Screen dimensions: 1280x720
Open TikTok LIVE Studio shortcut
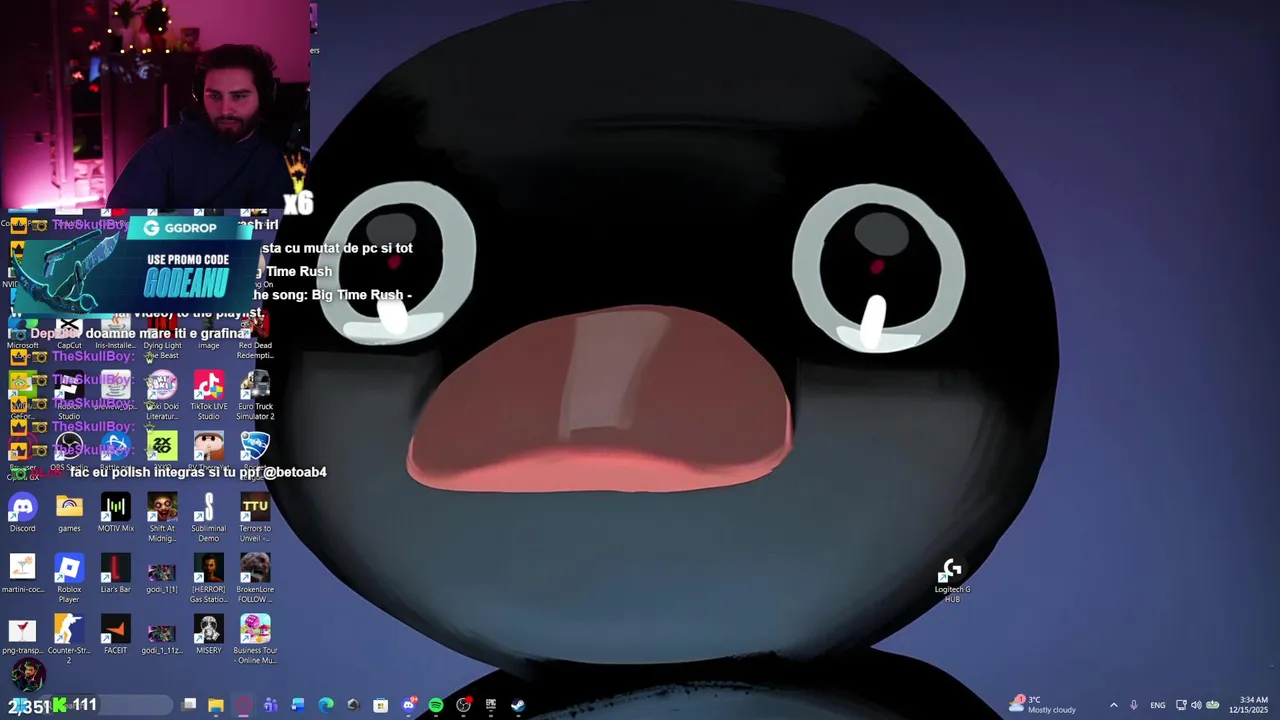[208, 396]
